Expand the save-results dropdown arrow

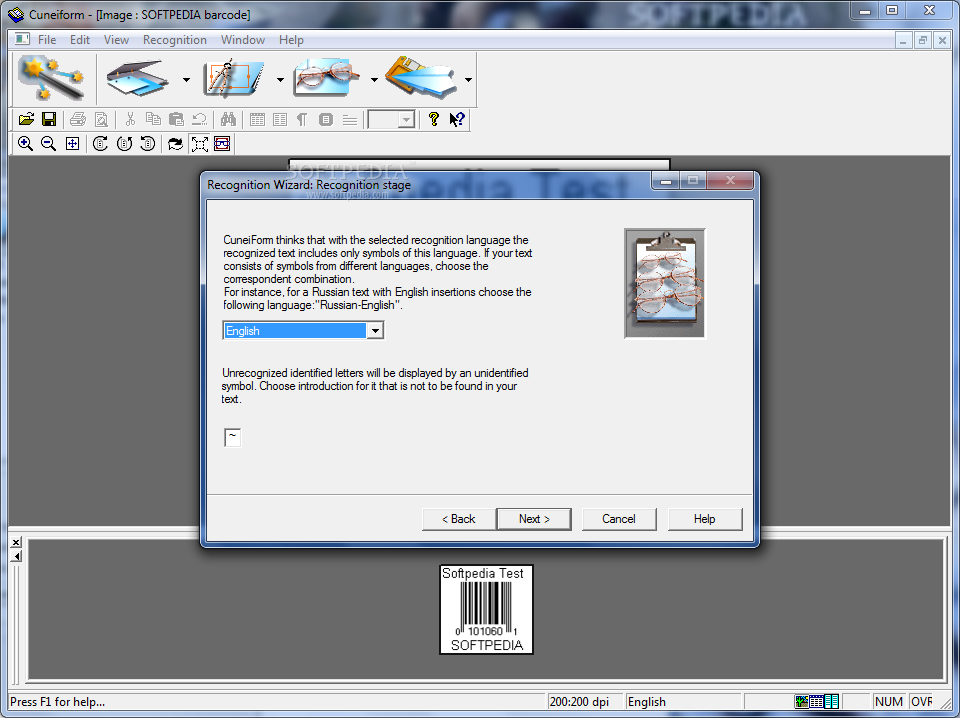(x=468, y=80)
